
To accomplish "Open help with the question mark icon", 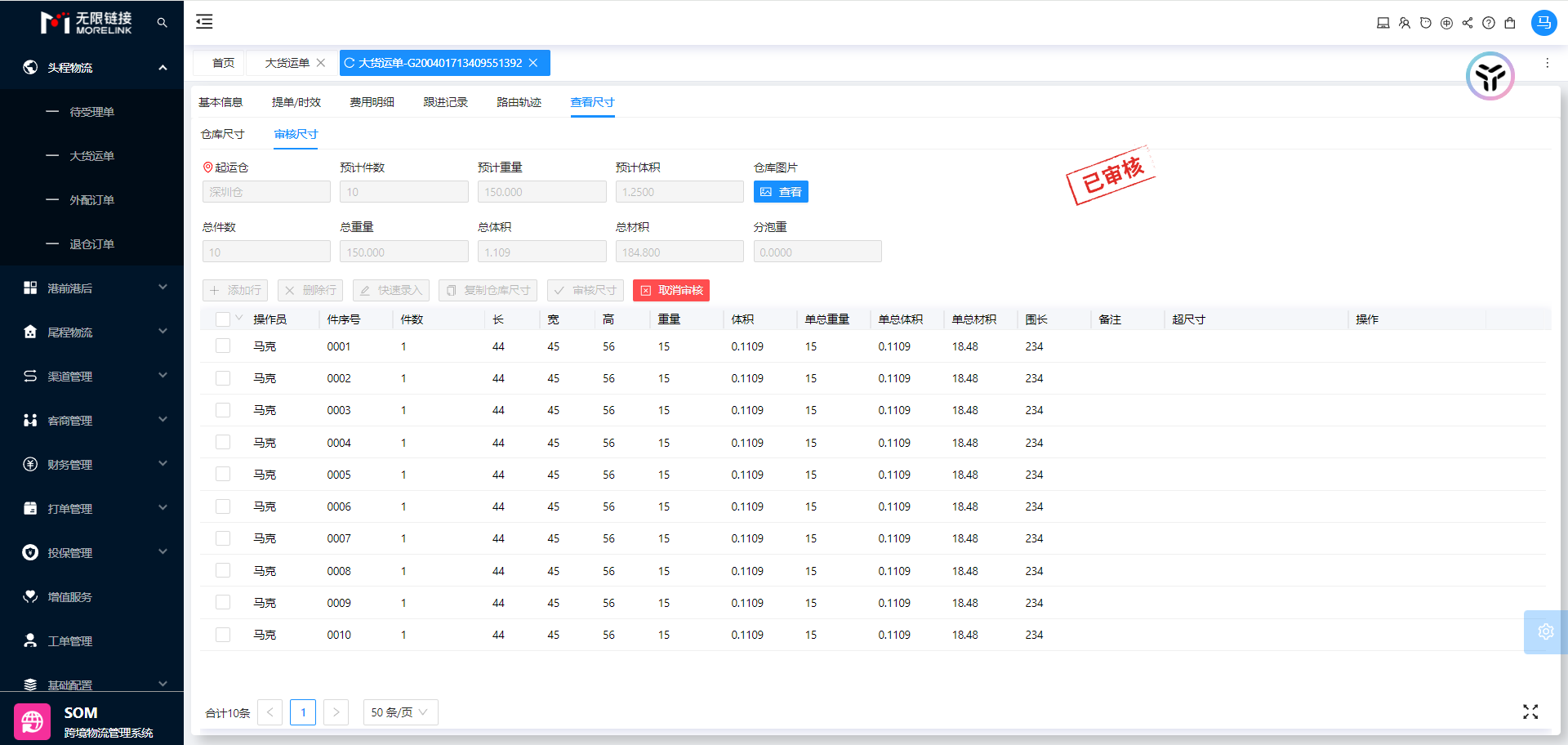I will 1489,23.
